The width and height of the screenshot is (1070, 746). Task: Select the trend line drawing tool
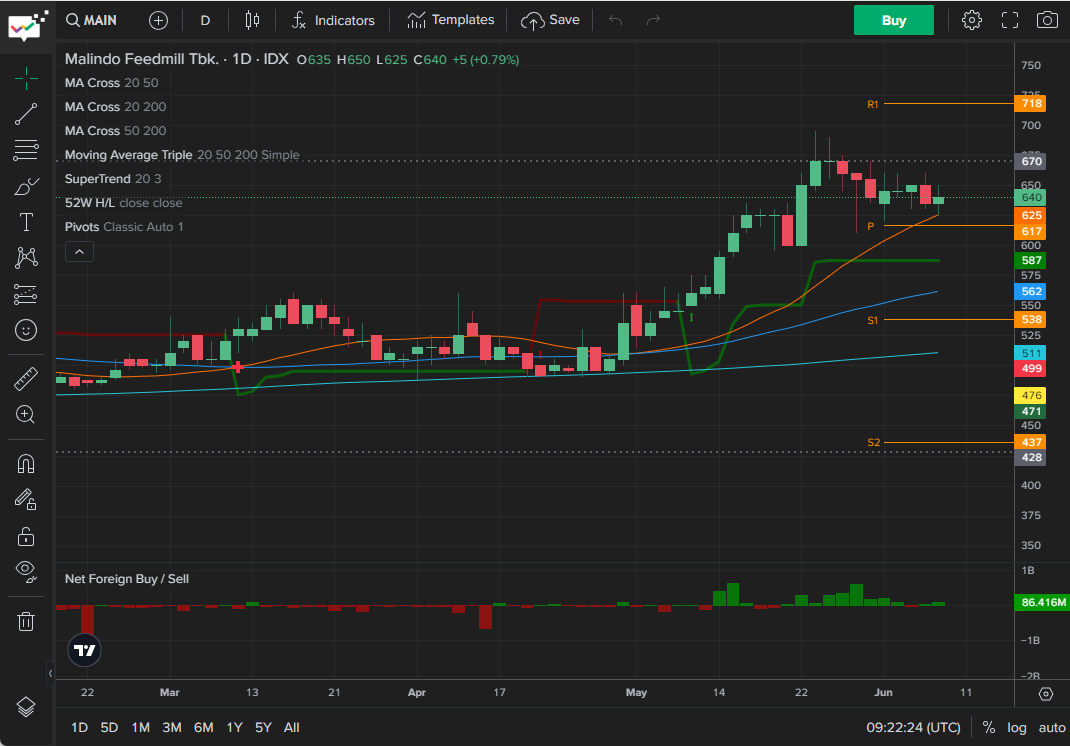pos(26,115)
